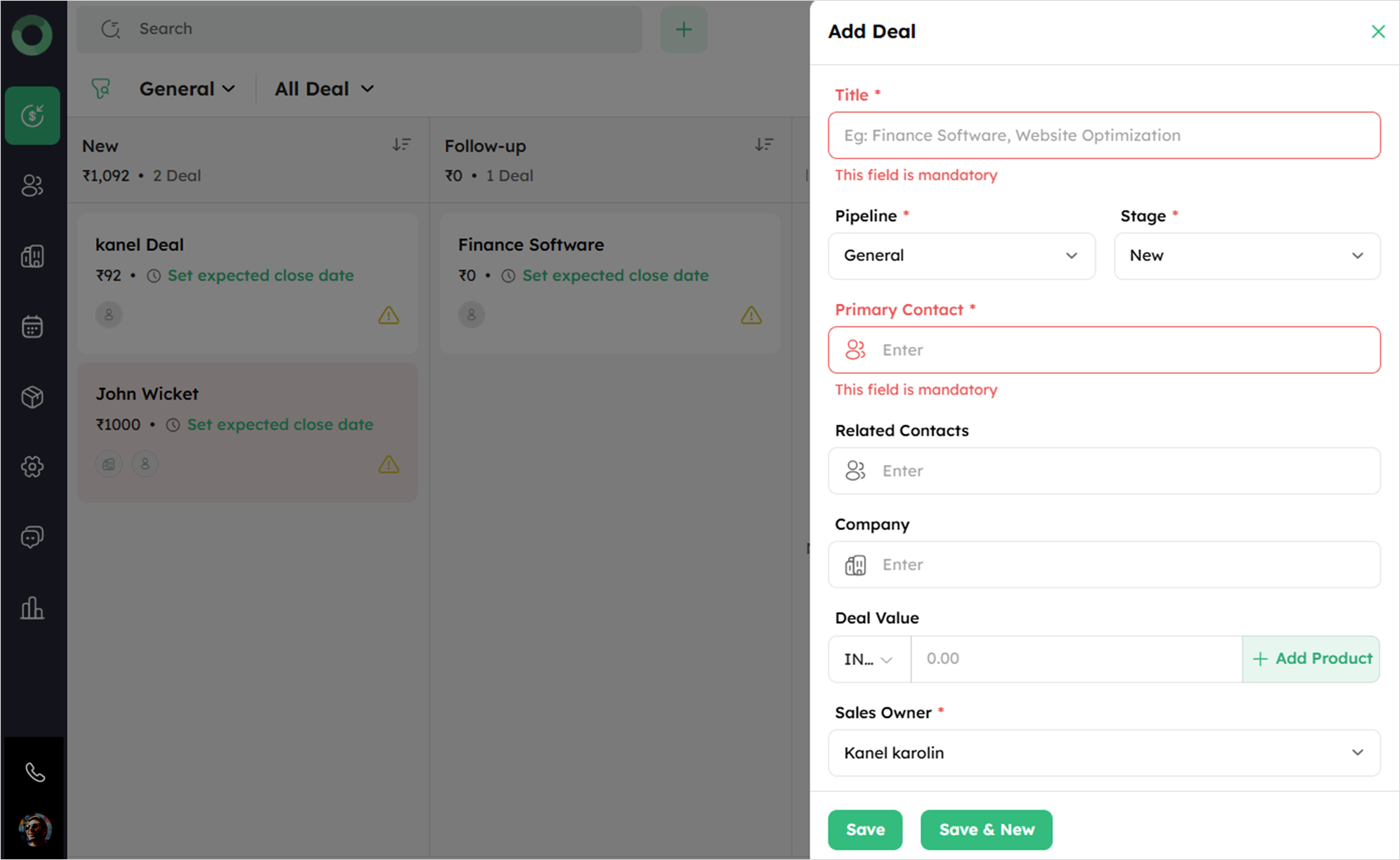This screenshot has height=860, width=1400.
Task: Open Companies building icon in sidebar
Action: point(32,256)
